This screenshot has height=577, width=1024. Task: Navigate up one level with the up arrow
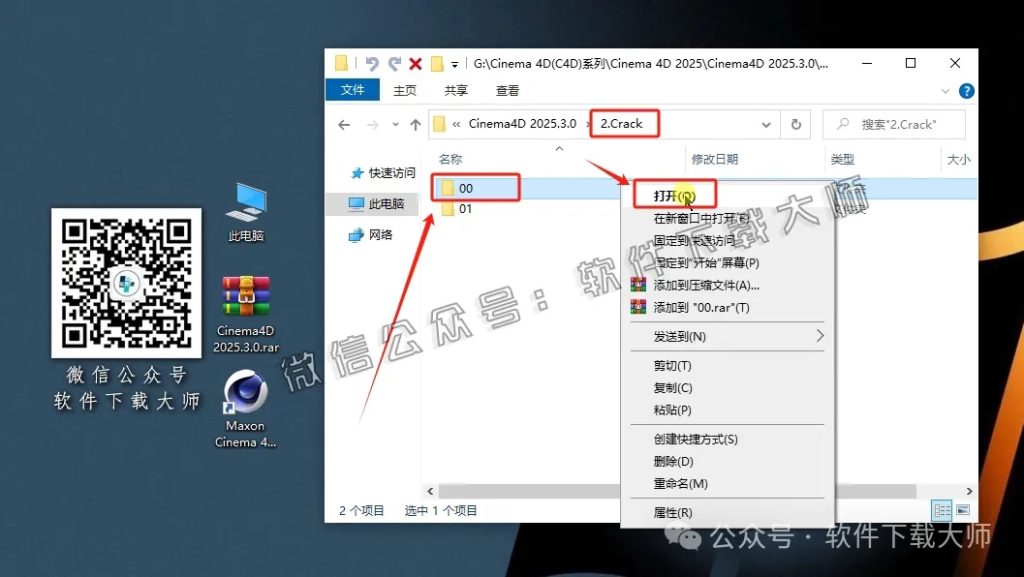[414, 124]
